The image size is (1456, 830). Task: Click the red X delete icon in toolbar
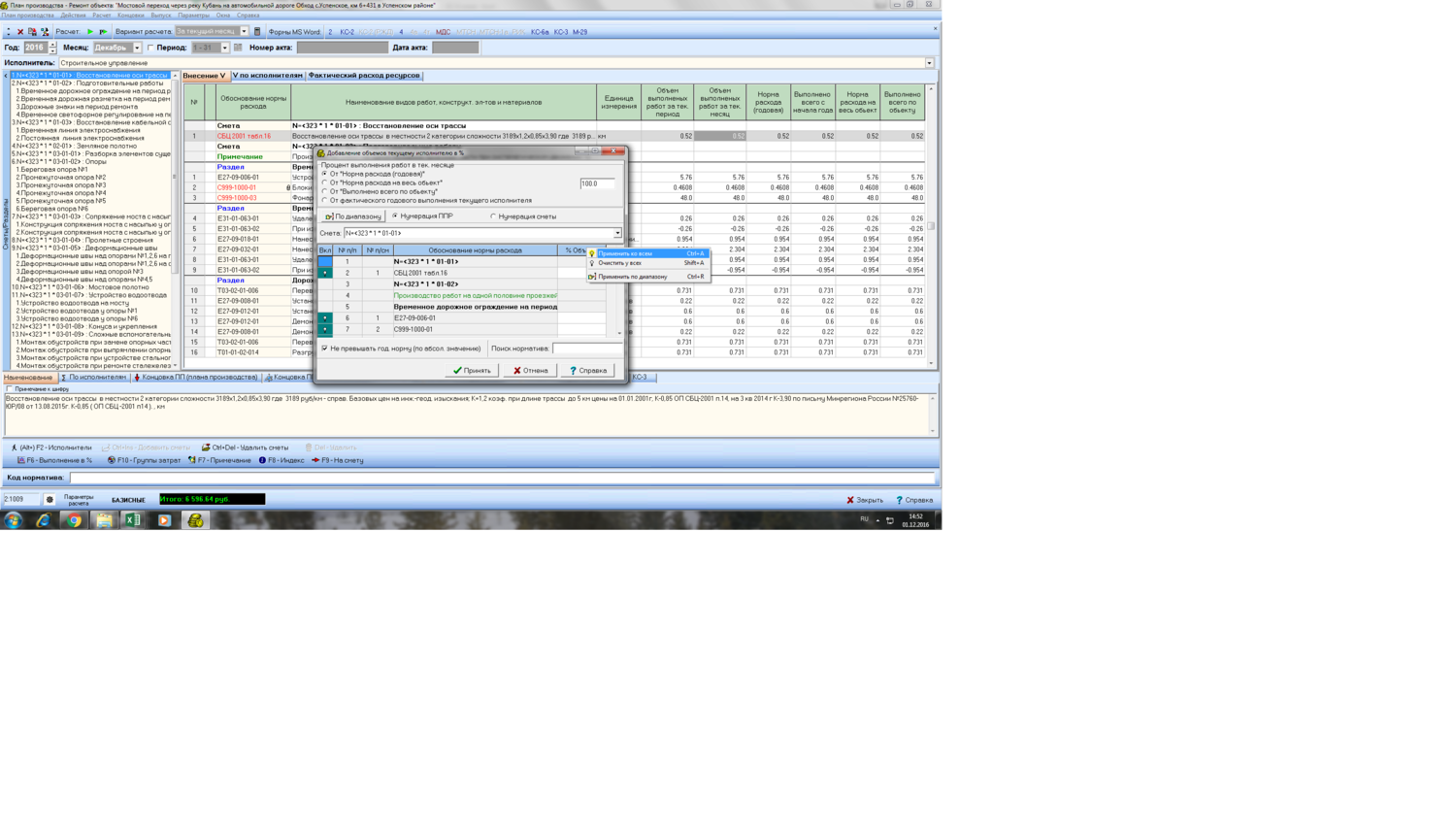(x=20, y=32)
